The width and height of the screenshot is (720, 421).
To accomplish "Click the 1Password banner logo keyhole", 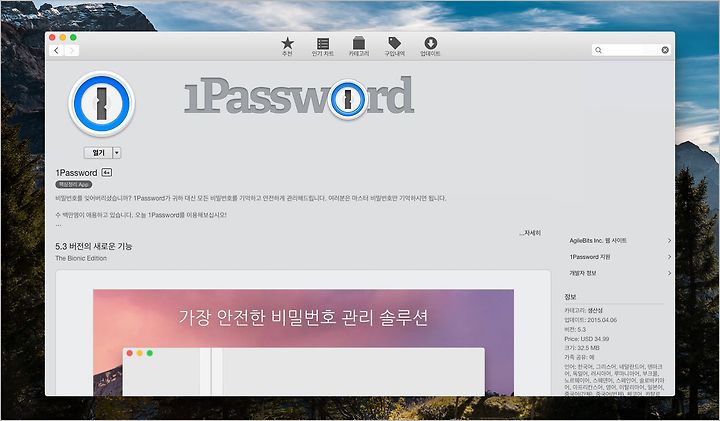I will click(x=348, y=99).
